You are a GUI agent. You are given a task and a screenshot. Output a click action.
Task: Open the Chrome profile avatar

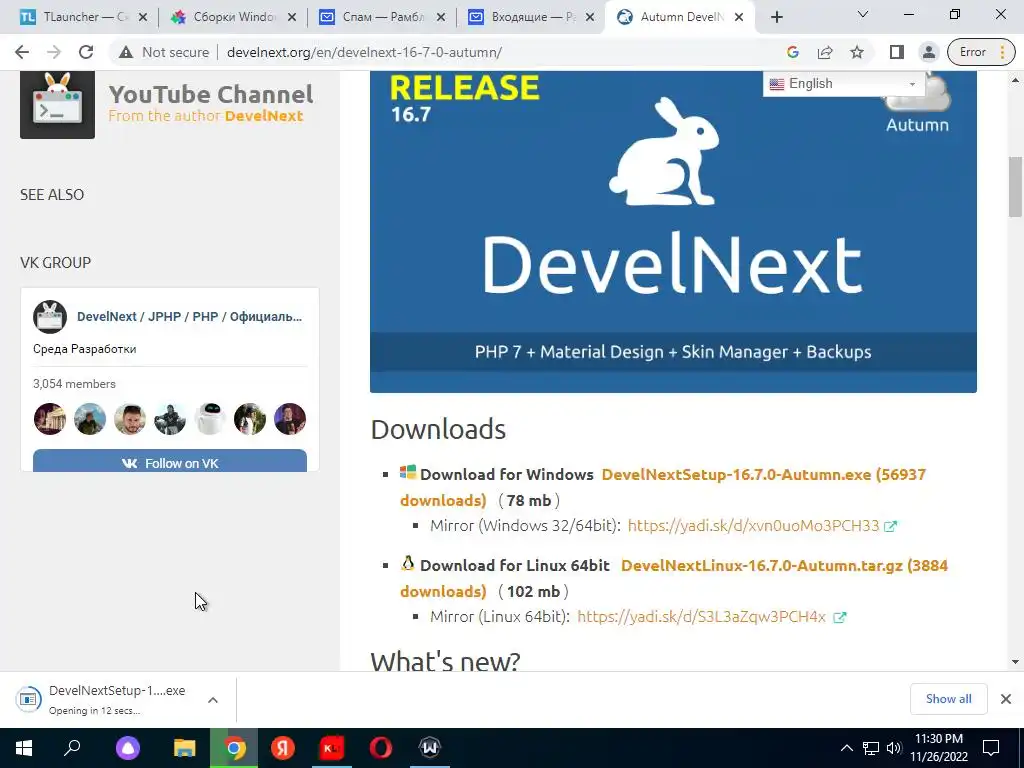928,52
